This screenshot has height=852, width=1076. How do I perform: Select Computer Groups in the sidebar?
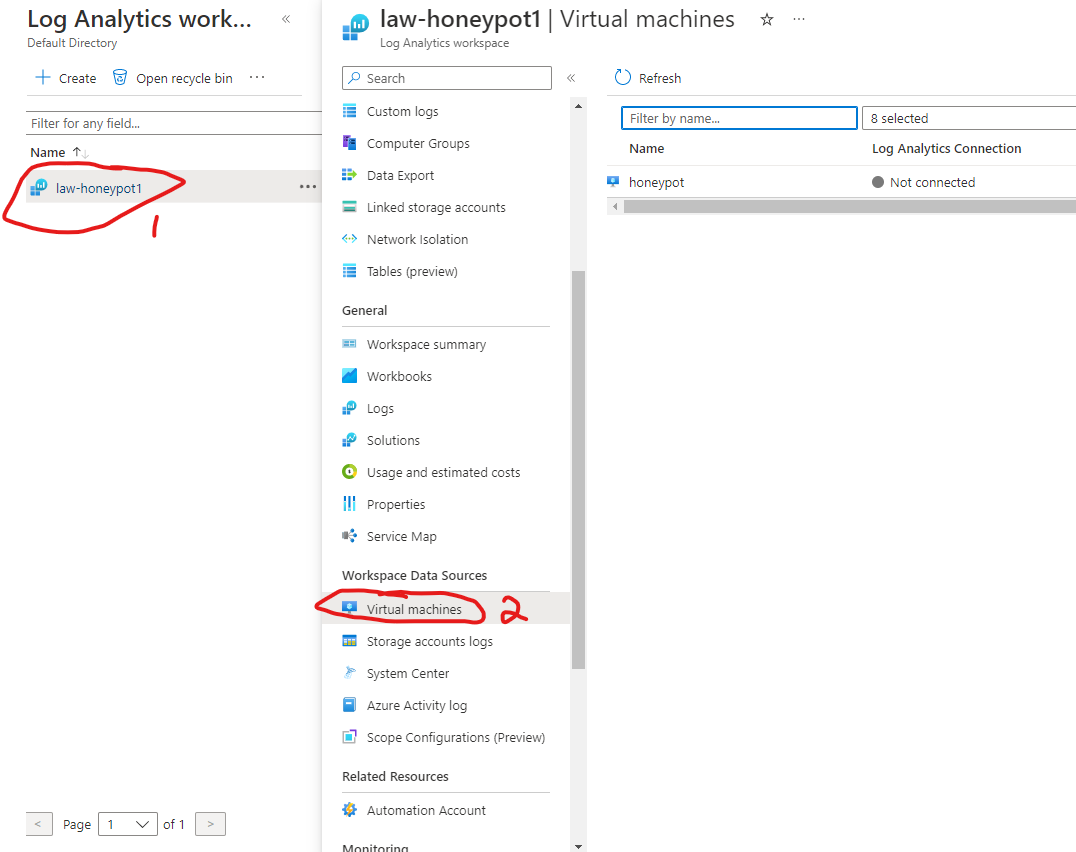point(416,143)
